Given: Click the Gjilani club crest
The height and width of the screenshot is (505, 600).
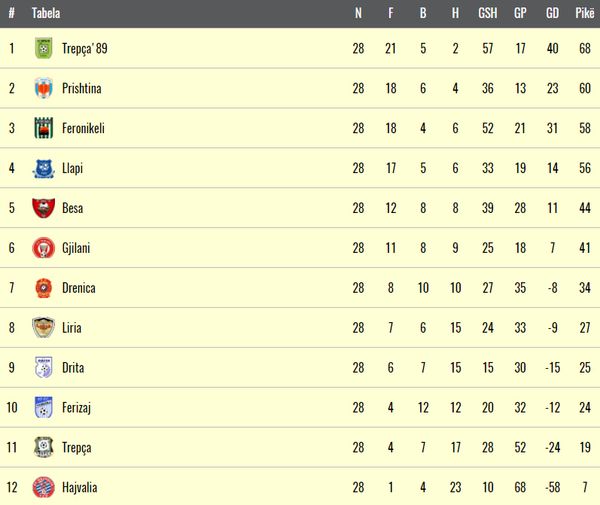Looking at the screenshot, I should pos(44,248).
